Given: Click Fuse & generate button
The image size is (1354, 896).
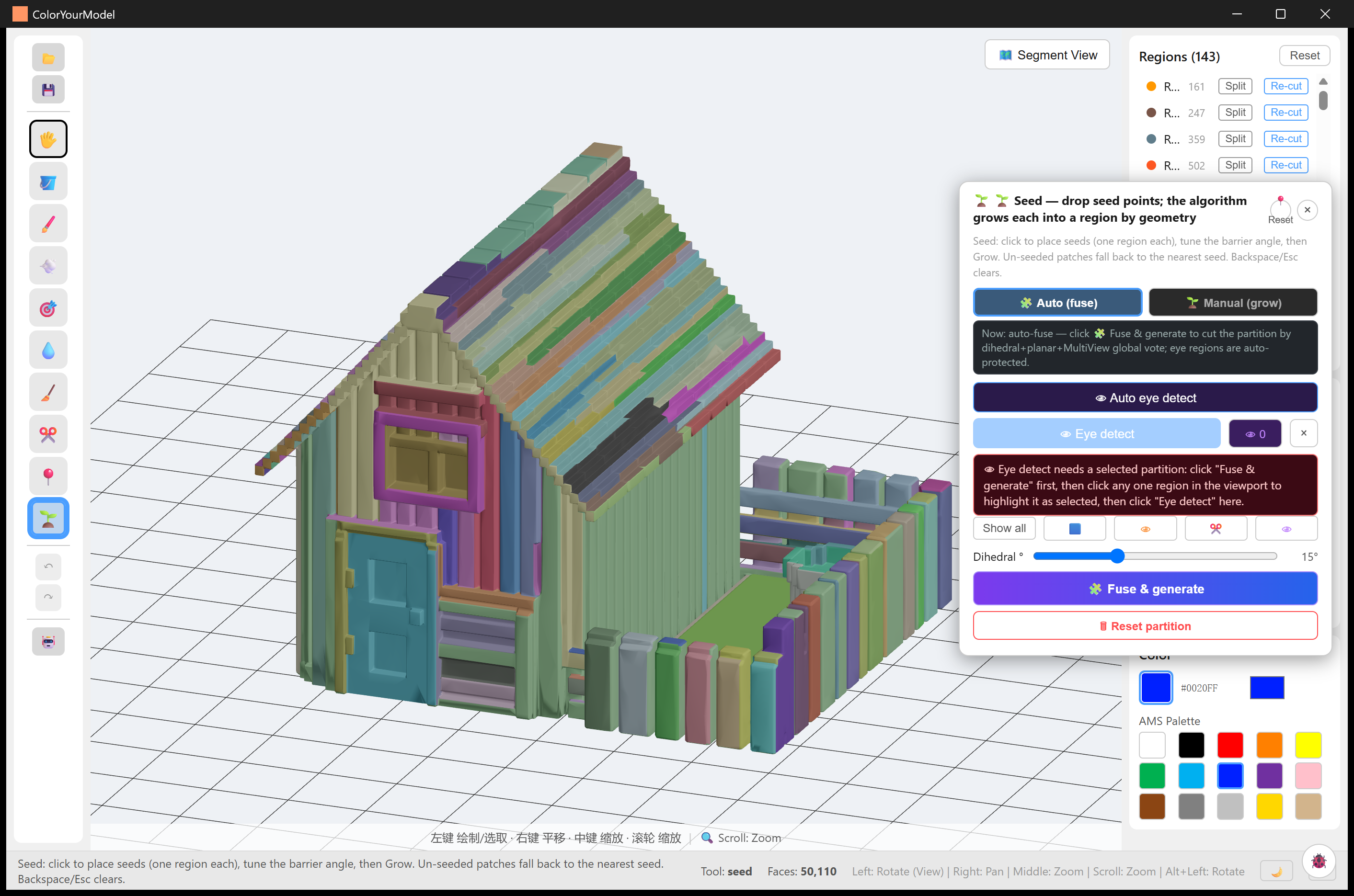Looking at the screenshot, I should (1146, 589).
